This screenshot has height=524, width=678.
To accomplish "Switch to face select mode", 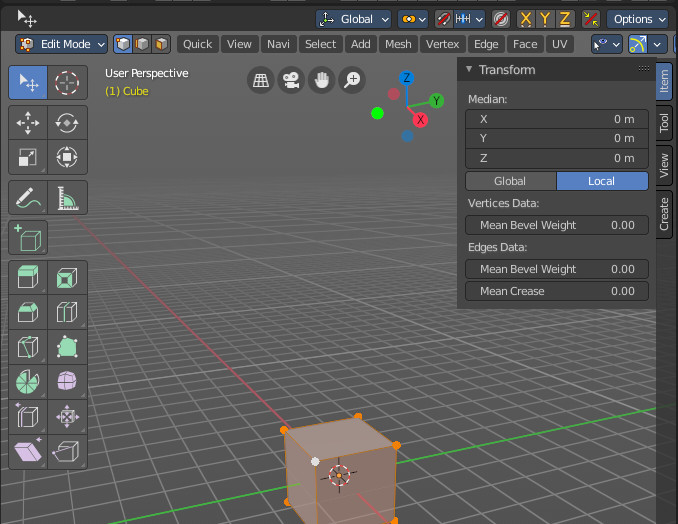I will pos(161,44).
